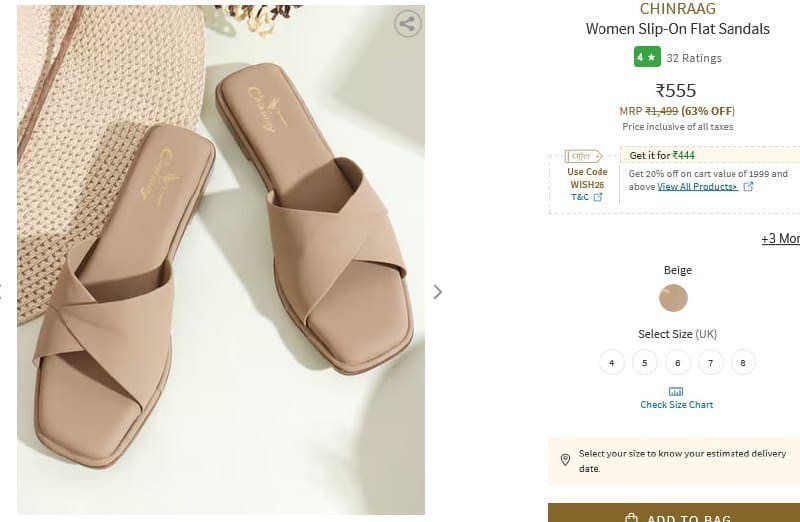
Task: Add the sandals to bag
Action: coord(674,513)
